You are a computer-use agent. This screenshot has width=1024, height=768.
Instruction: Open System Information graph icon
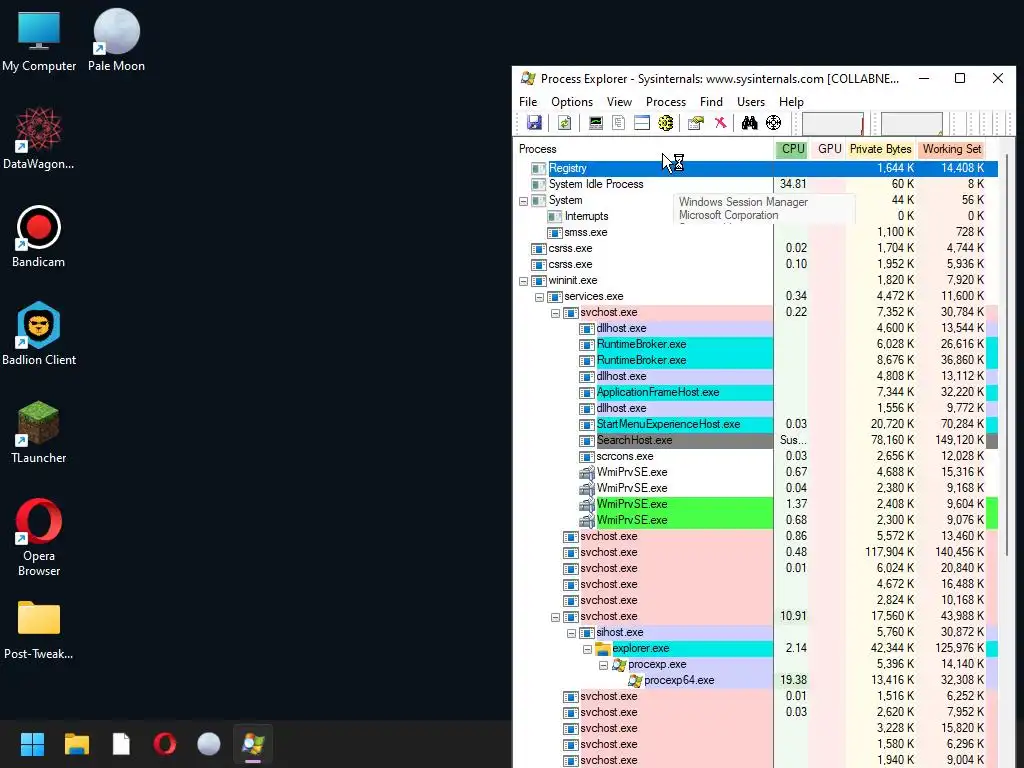[x=596, y=123]
